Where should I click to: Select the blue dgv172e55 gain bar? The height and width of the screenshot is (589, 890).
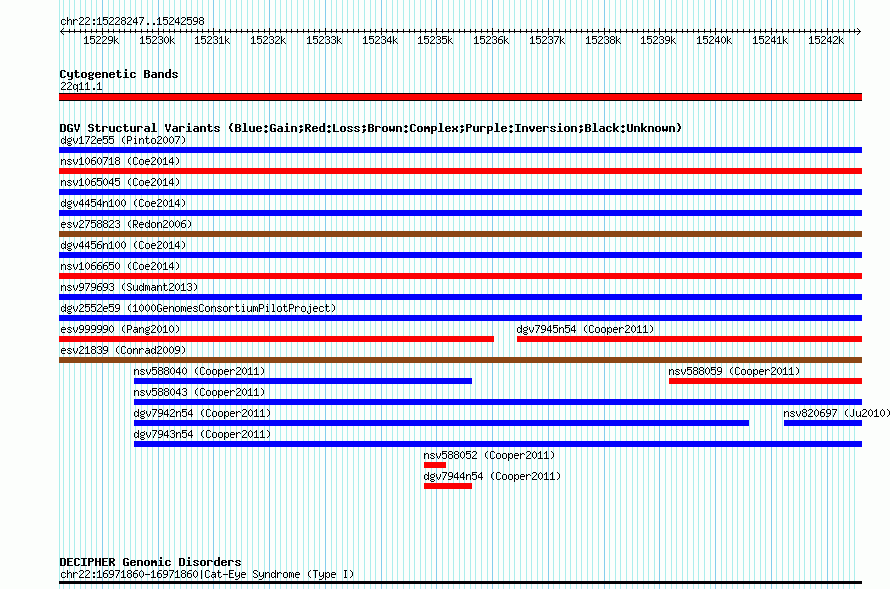click(x=460, y=150)
